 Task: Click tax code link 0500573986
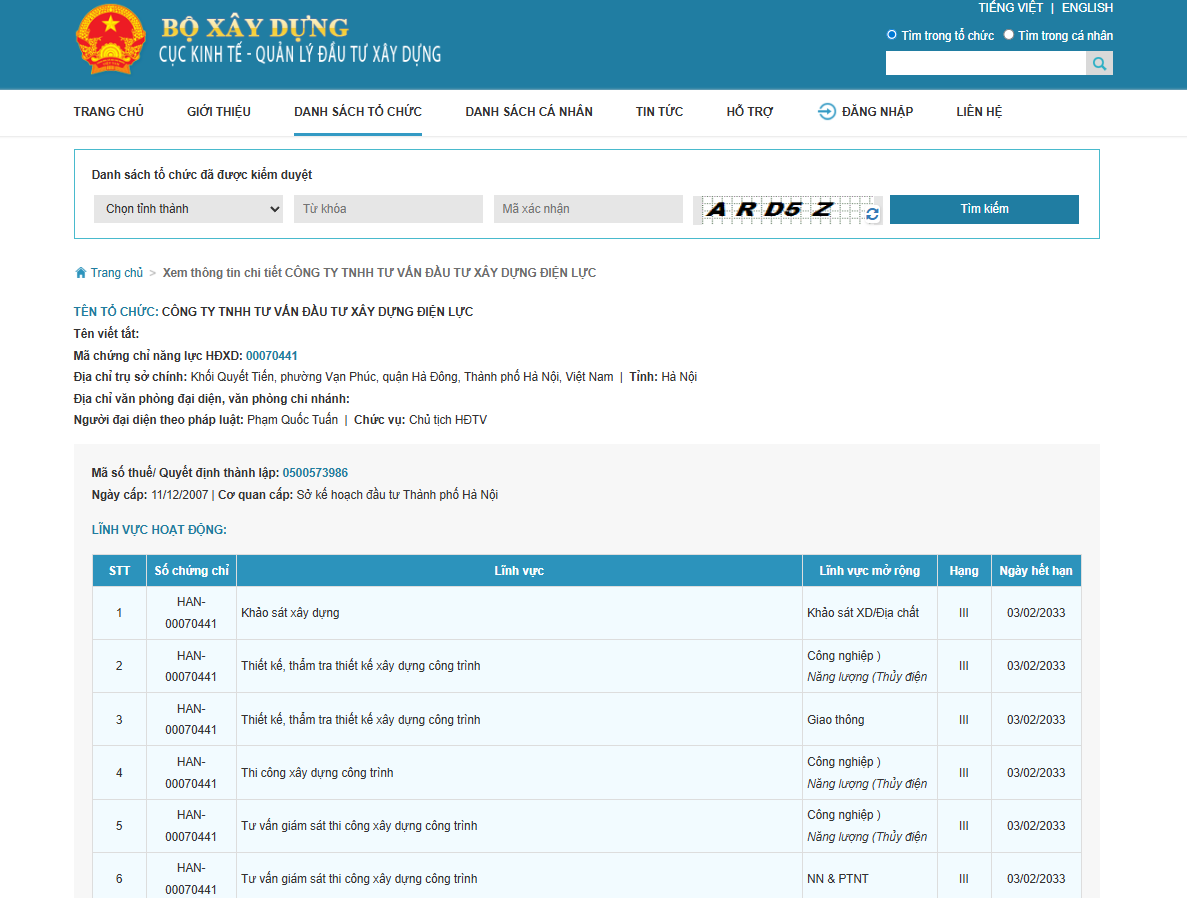coord(315,473)
